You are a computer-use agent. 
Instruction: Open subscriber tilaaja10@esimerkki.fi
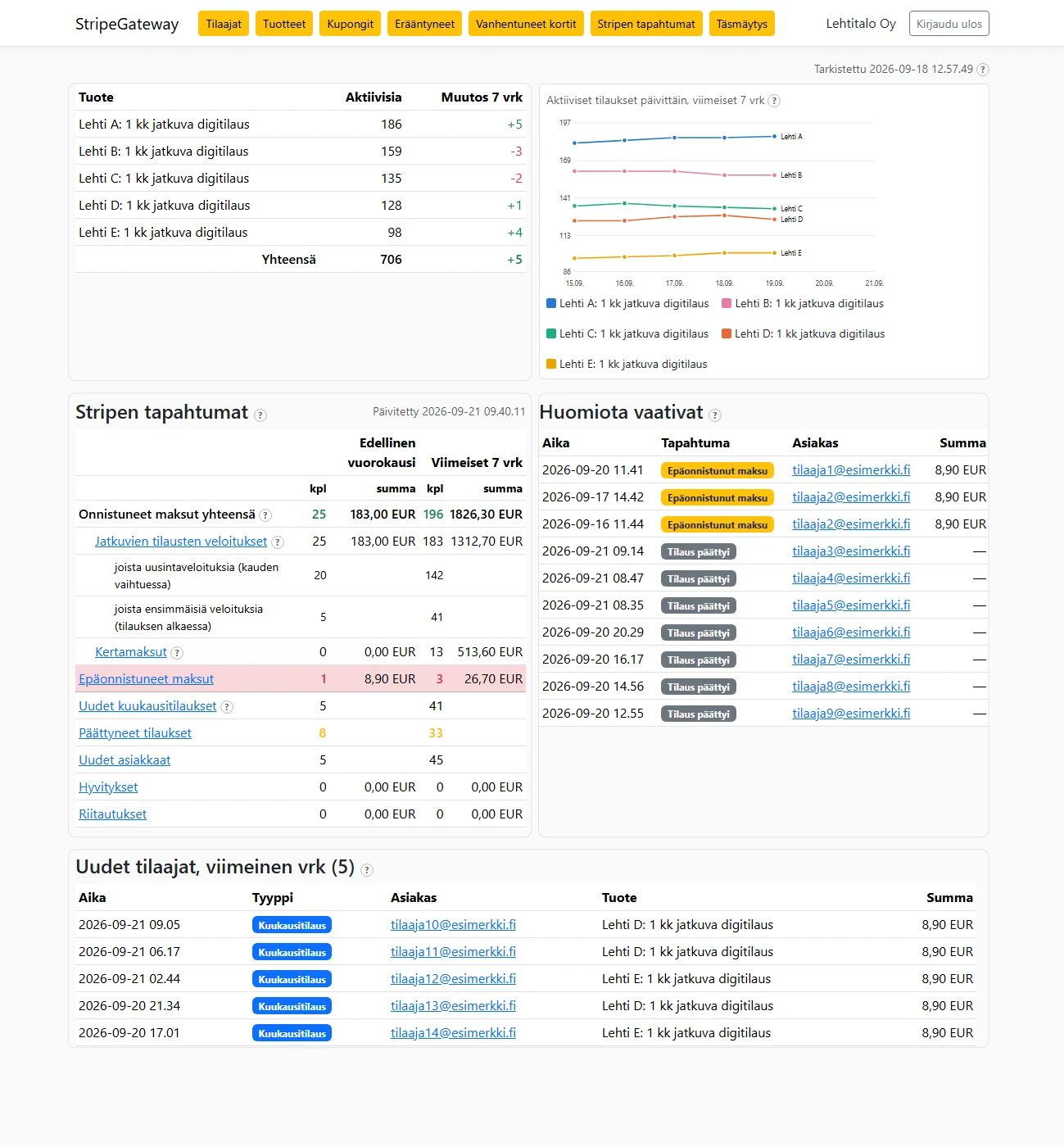coord(453,925)
